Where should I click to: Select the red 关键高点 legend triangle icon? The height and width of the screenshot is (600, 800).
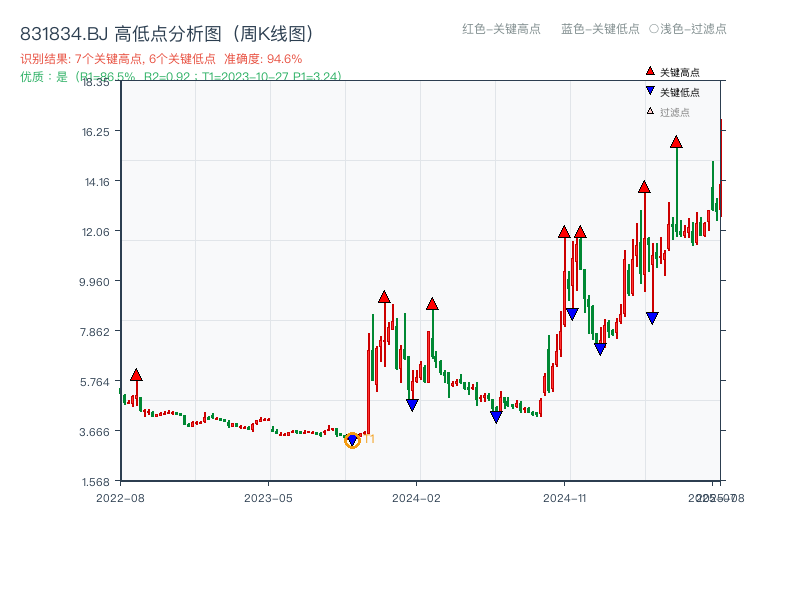click(x=650, y=71)
